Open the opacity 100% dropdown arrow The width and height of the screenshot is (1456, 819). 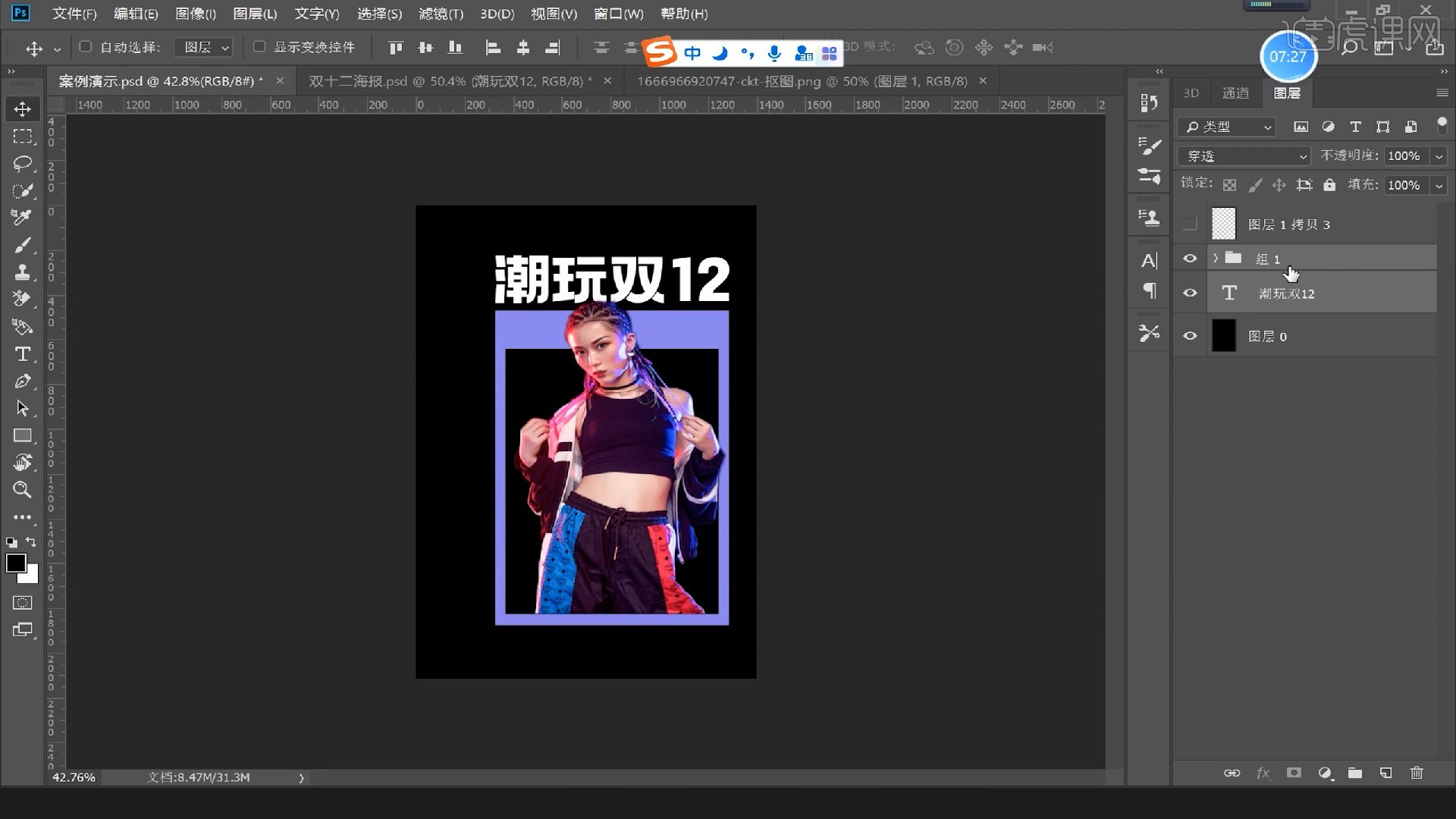pos(1439,156)
